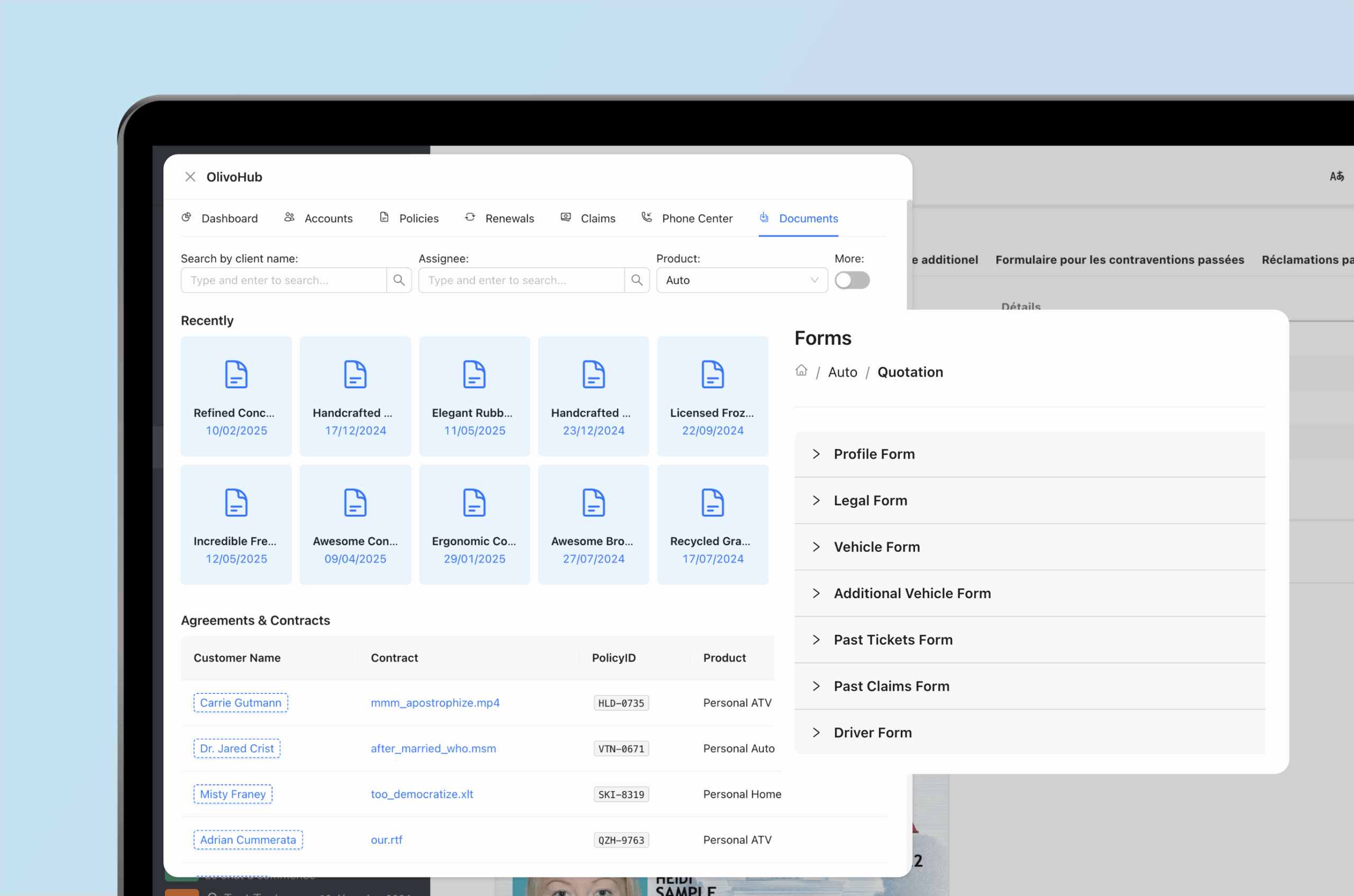Open the font accessibility icon top right
This screenshot has height=896, width=1354.
[x=1337, y=176]
